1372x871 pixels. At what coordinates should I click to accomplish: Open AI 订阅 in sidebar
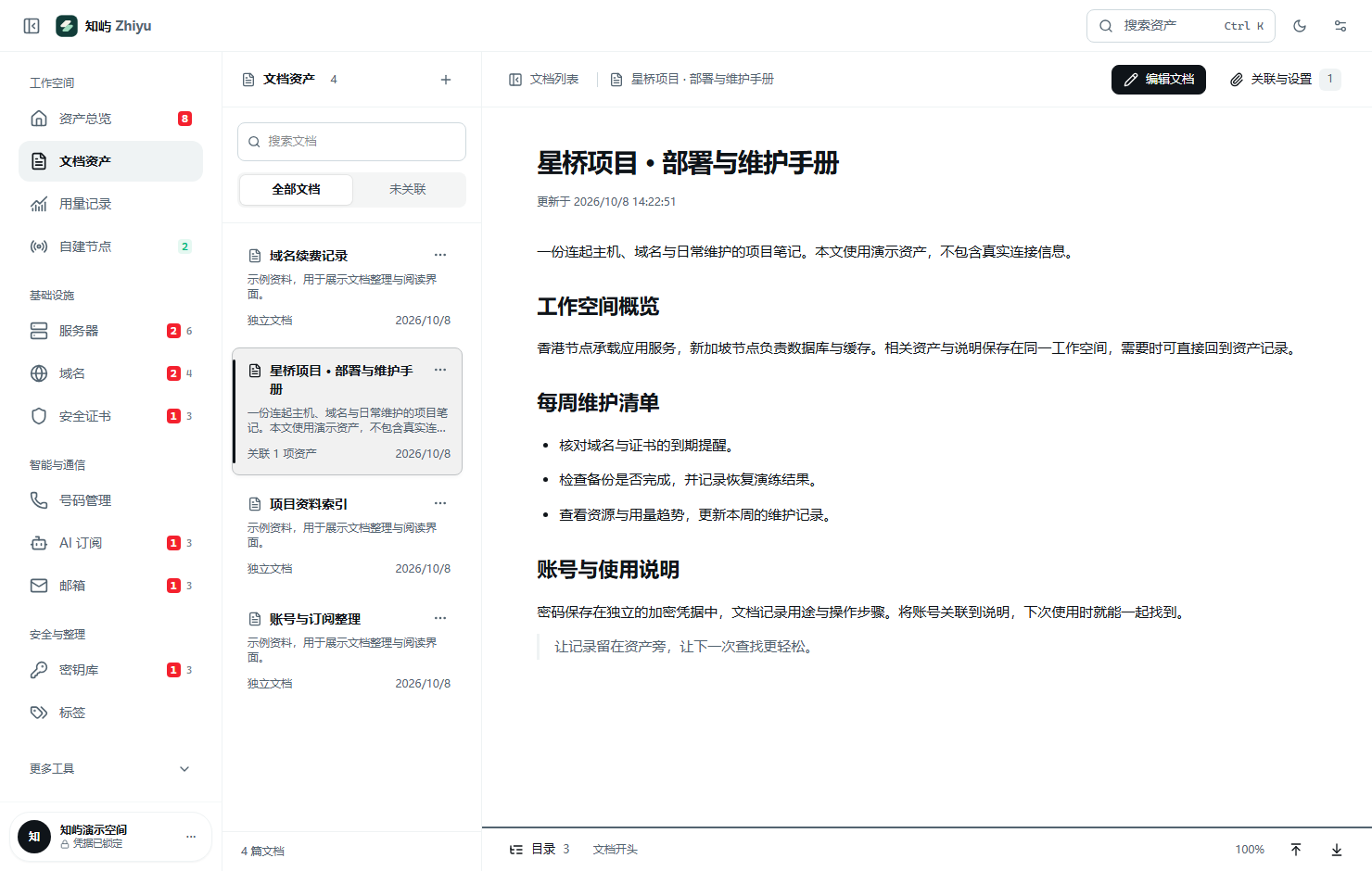111,543
